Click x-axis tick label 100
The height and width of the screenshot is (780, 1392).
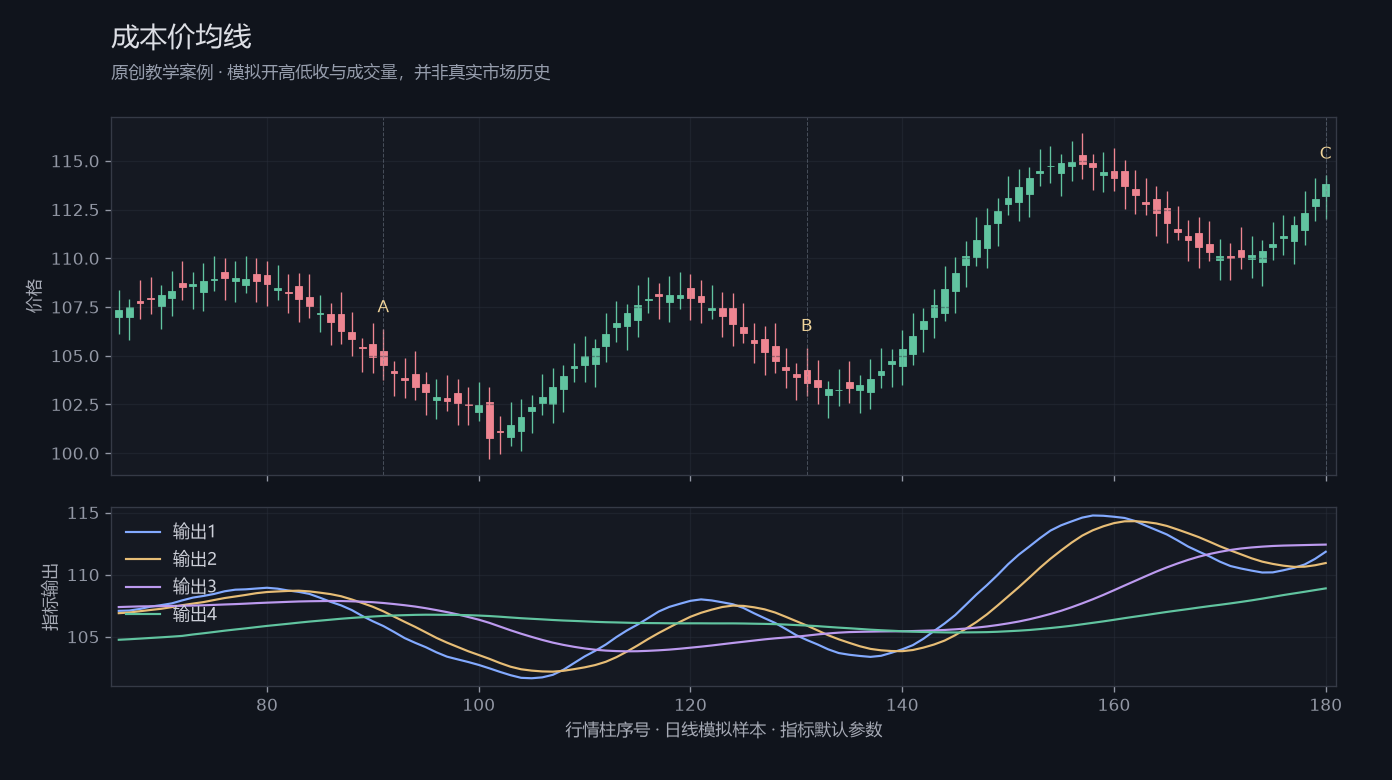[x=479, y=704]
